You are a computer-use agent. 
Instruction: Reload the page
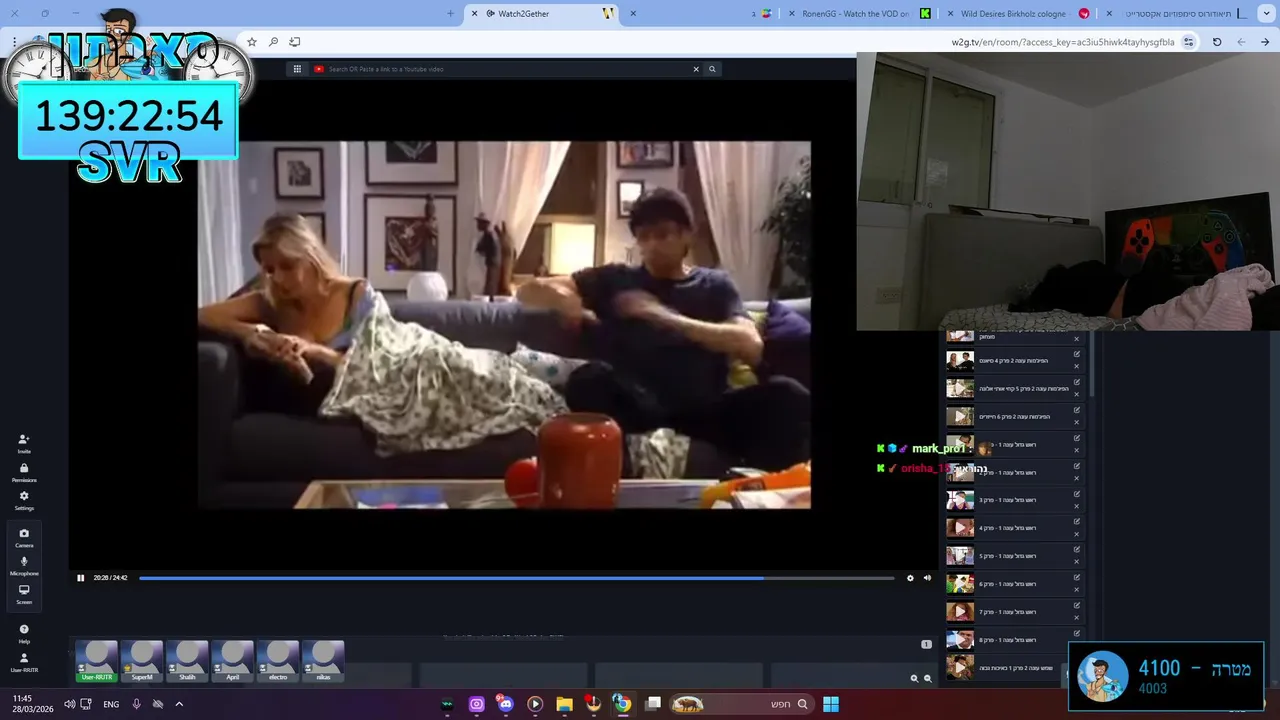(x=1217, y=42)
